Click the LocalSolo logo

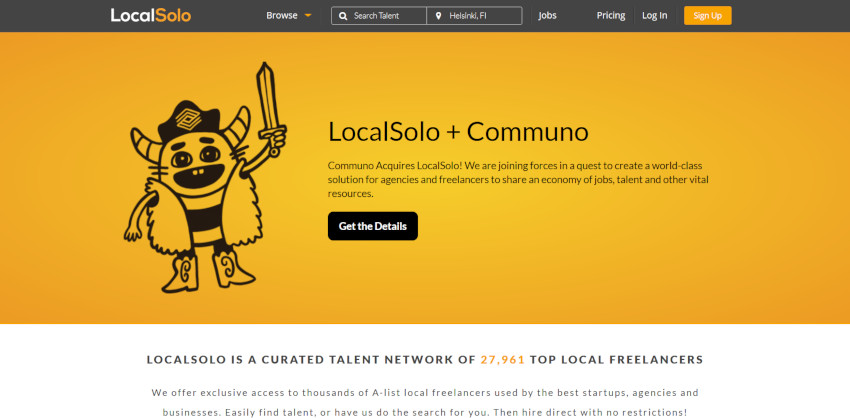[151, 15]
